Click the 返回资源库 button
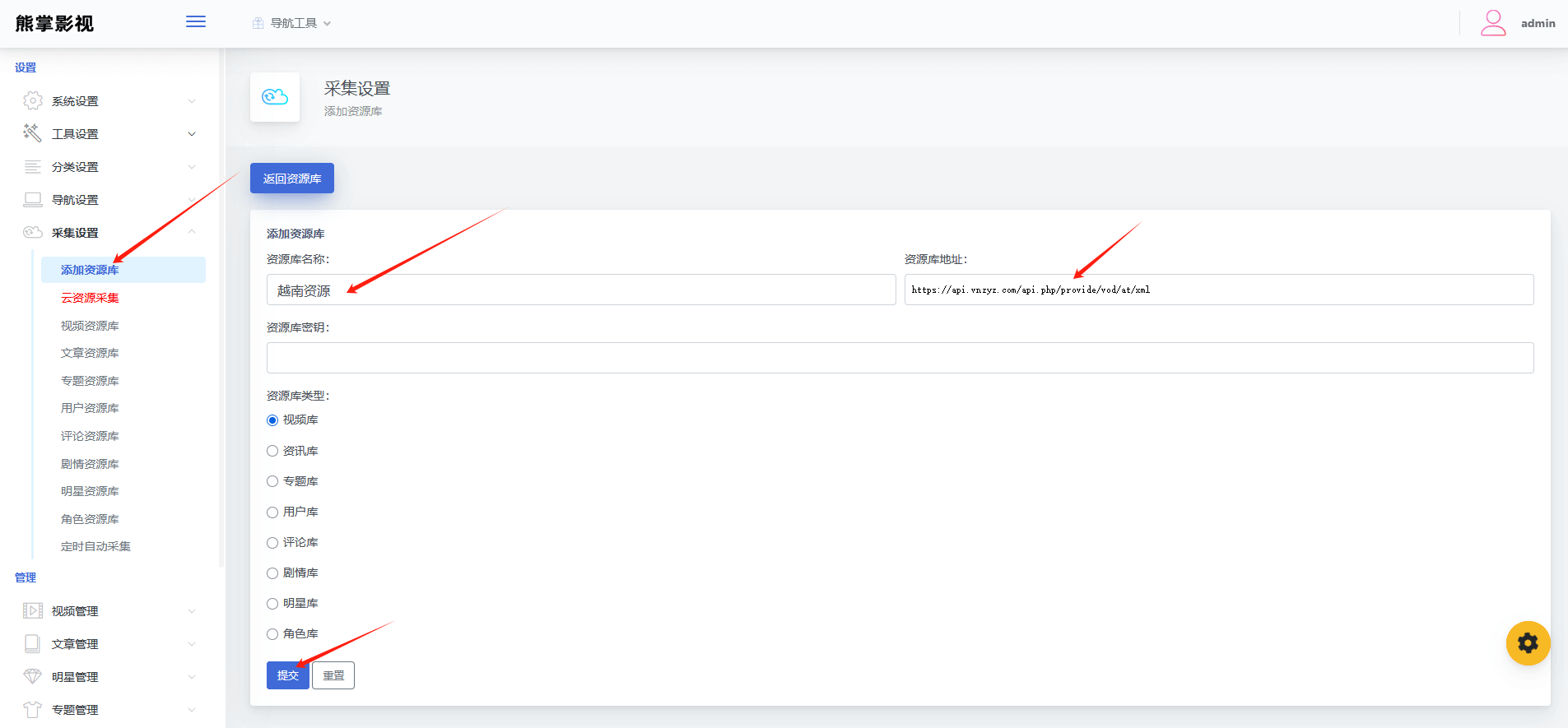The image size is (1568, 728). 292,179
